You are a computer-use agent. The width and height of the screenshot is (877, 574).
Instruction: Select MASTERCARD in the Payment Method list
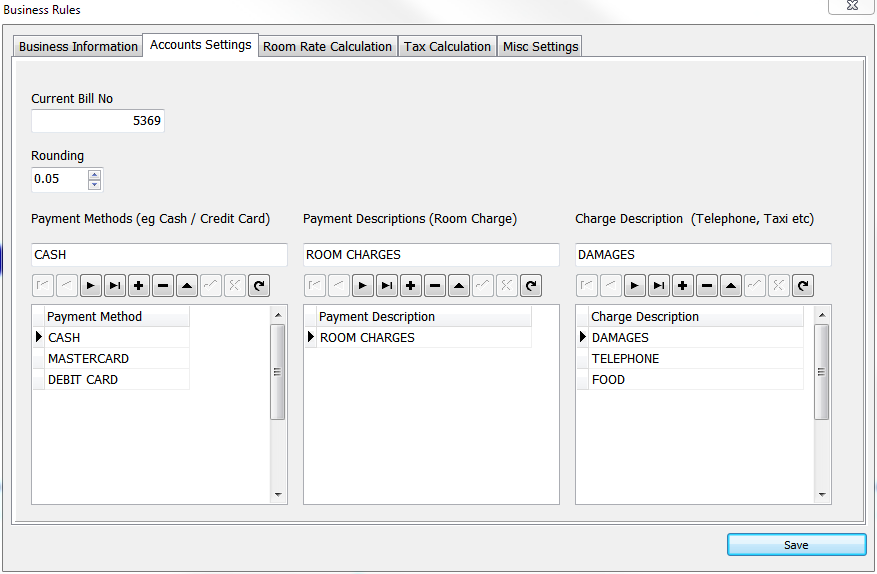(88, 359)
